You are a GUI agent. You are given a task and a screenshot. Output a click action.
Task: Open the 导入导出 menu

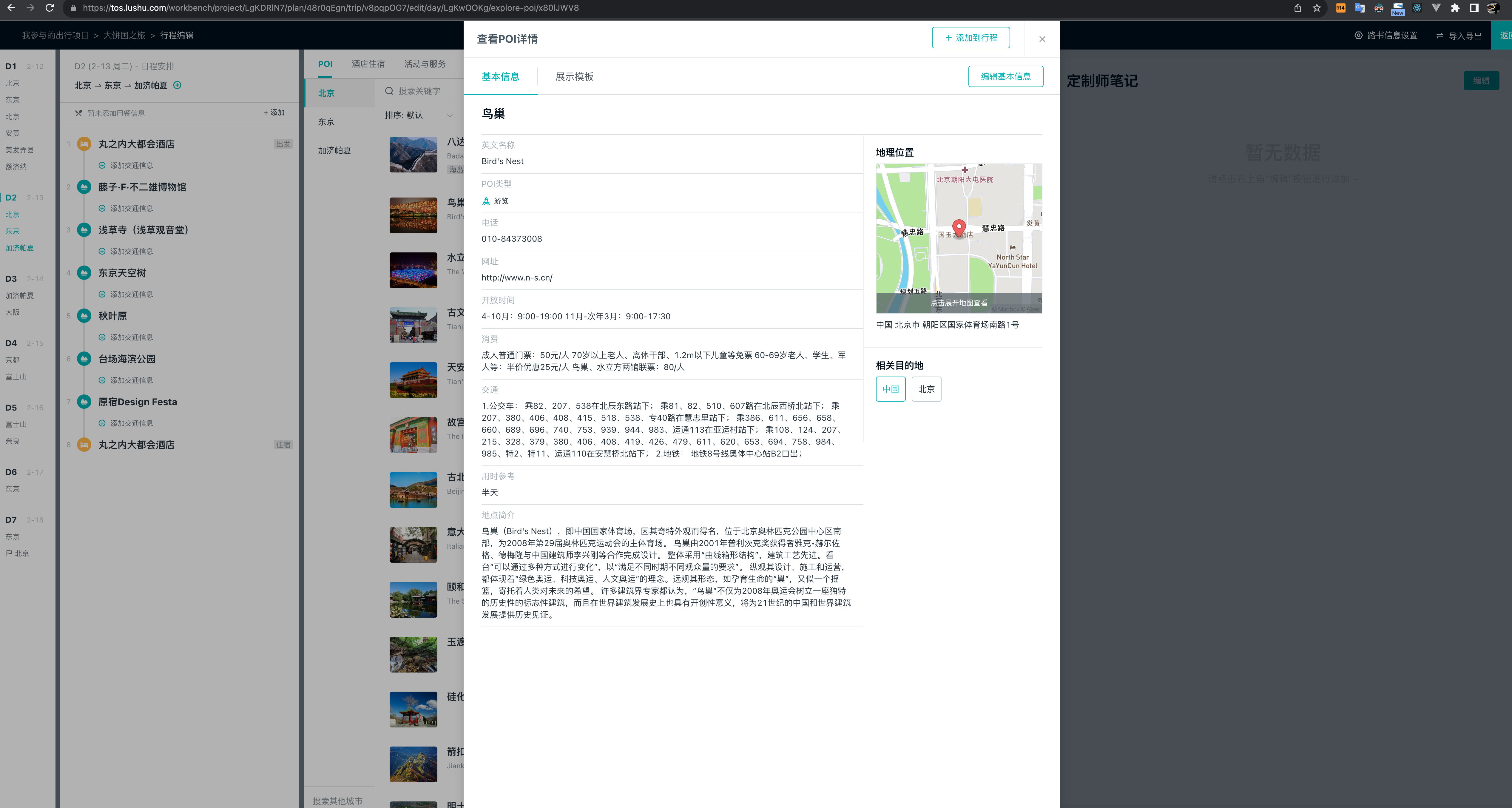point(1459,36)
